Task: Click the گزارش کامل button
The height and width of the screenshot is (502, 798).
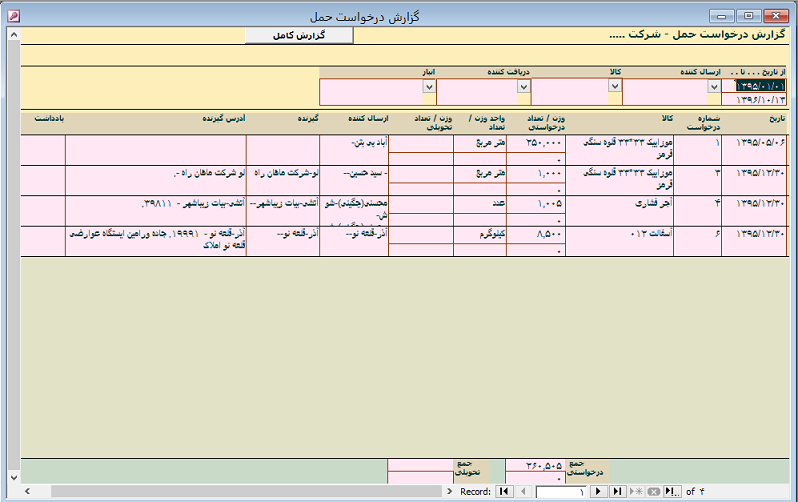Action: pyautogui.click(x=299, y=36)
